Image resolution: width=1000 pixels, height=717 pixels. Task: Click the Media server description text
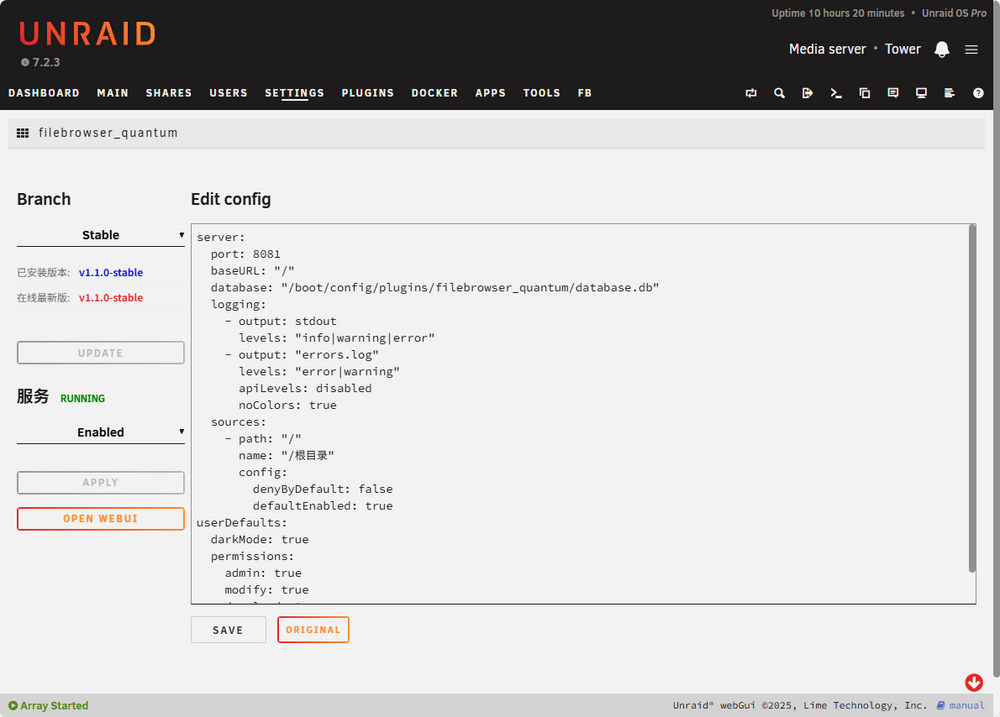pos(827,49)
